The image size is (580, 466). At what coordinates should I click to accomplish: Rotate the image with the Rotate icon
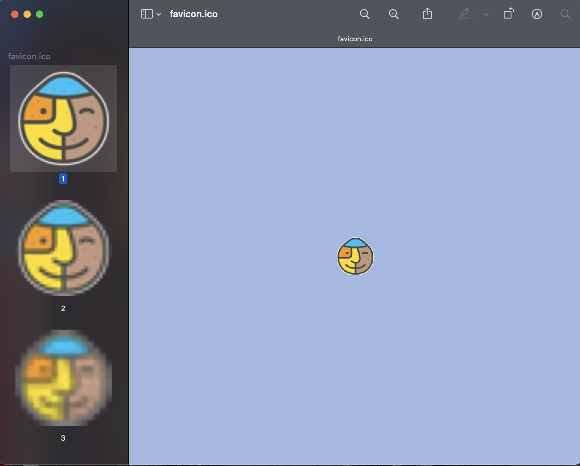(509, 14)
